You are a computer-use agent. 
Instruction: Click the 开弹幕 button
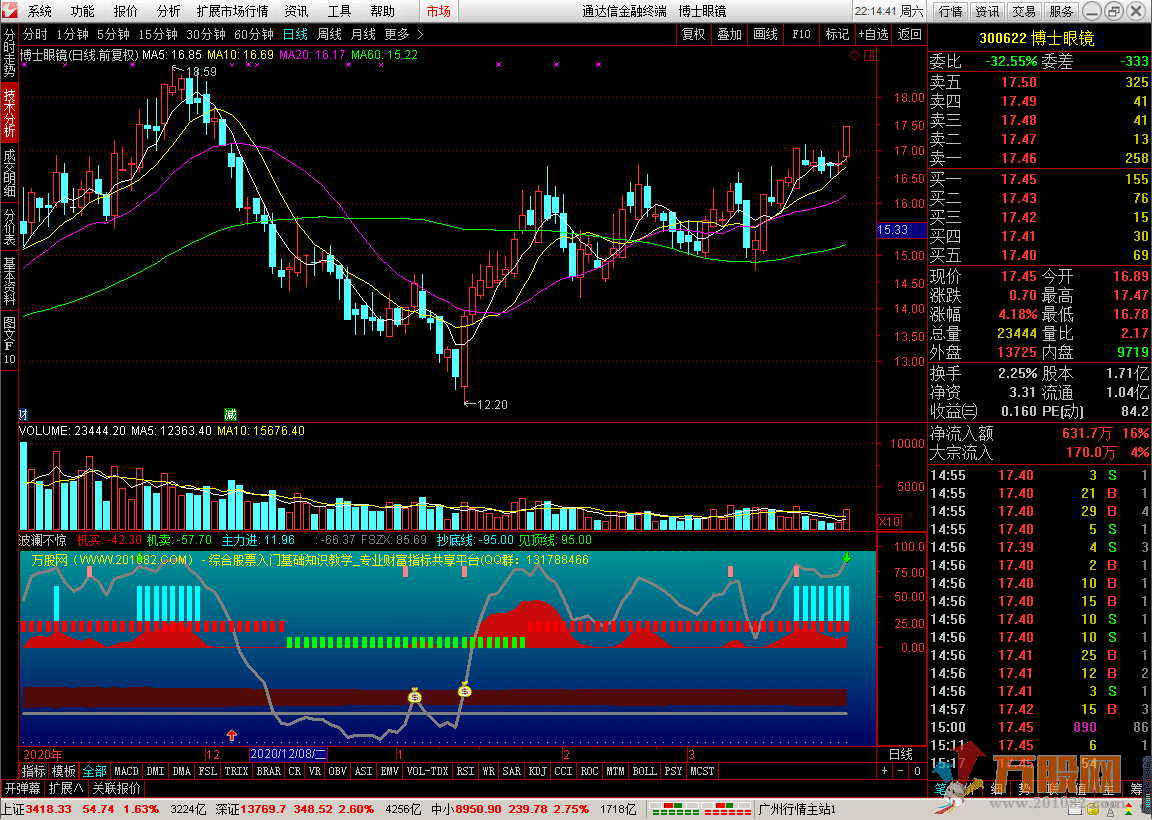[x=23, y=788]
